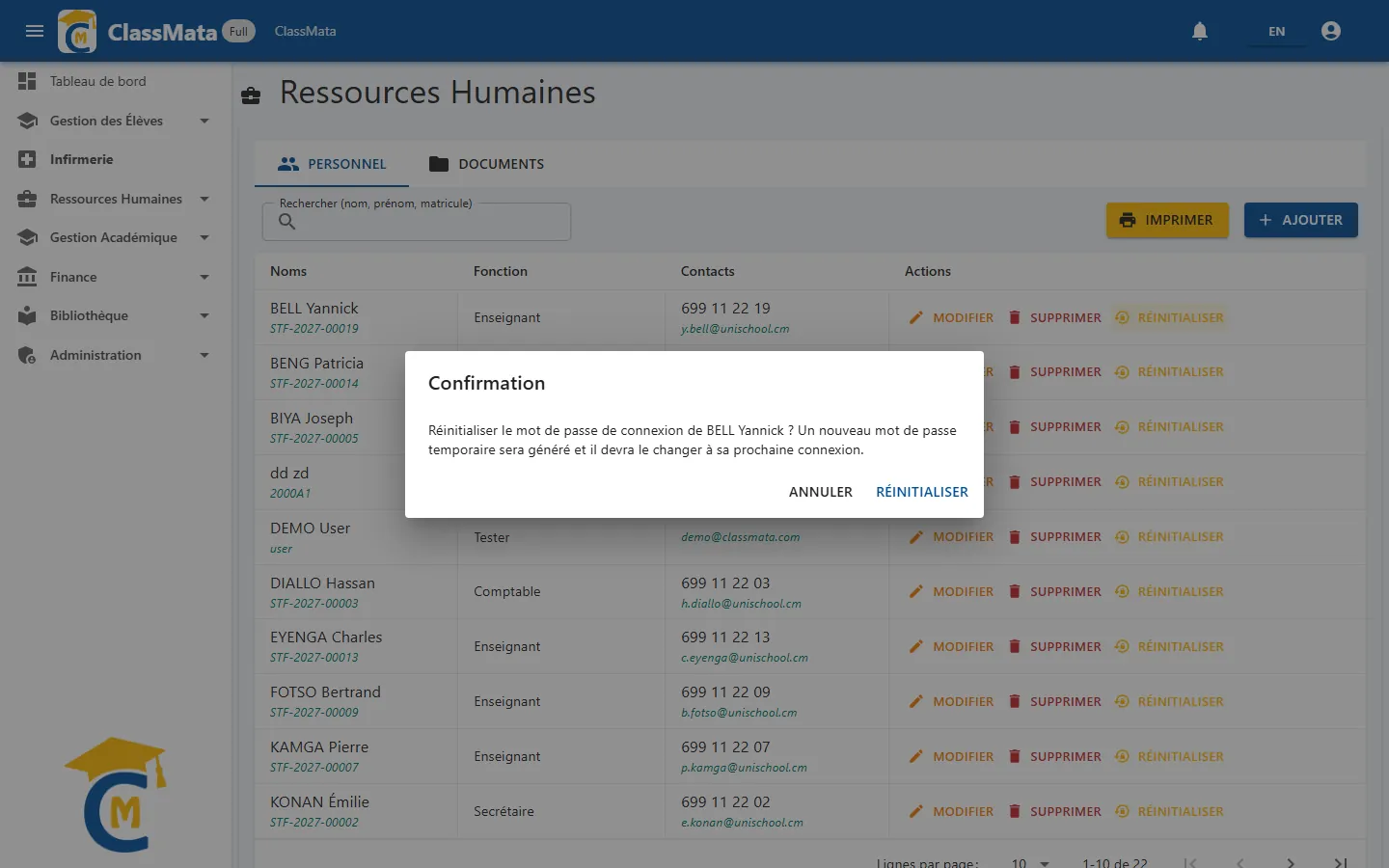
Task: Click the Infirmerie sidebar icon
Action: (x=27, y=159)
